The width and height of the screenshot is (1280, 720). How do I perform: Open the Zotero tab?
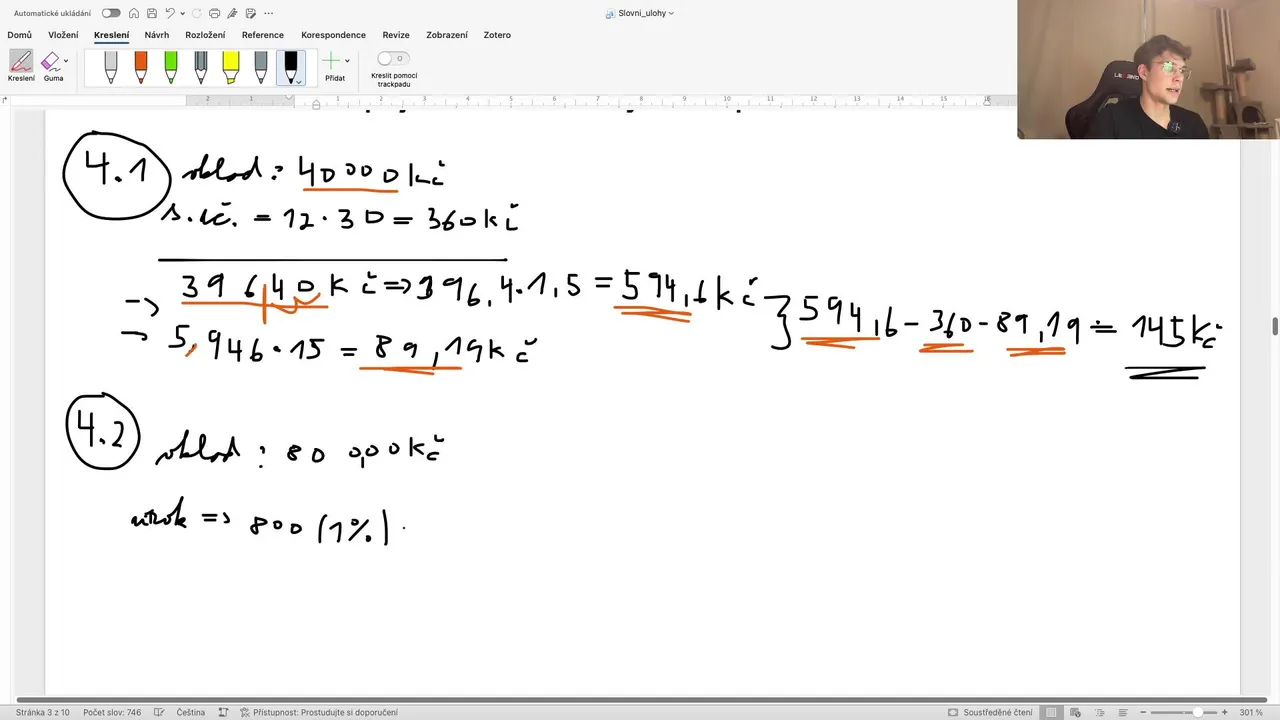coord(497,35)
